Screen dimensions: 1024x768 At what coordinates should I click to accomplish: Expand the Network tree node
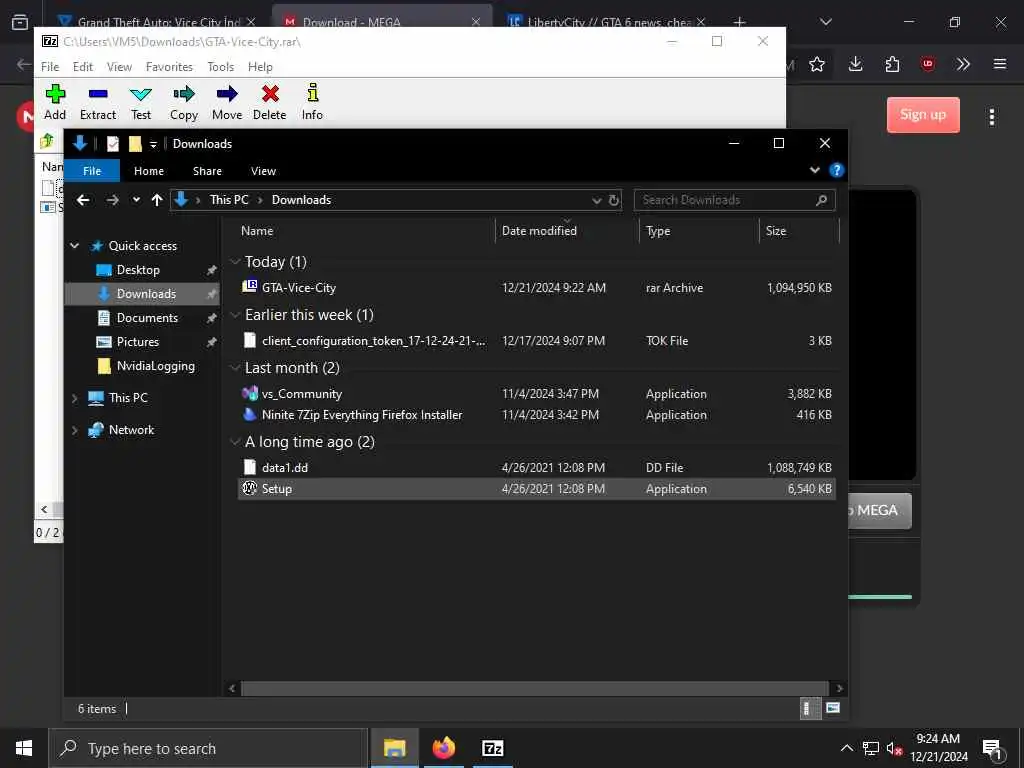click(74, 430)
